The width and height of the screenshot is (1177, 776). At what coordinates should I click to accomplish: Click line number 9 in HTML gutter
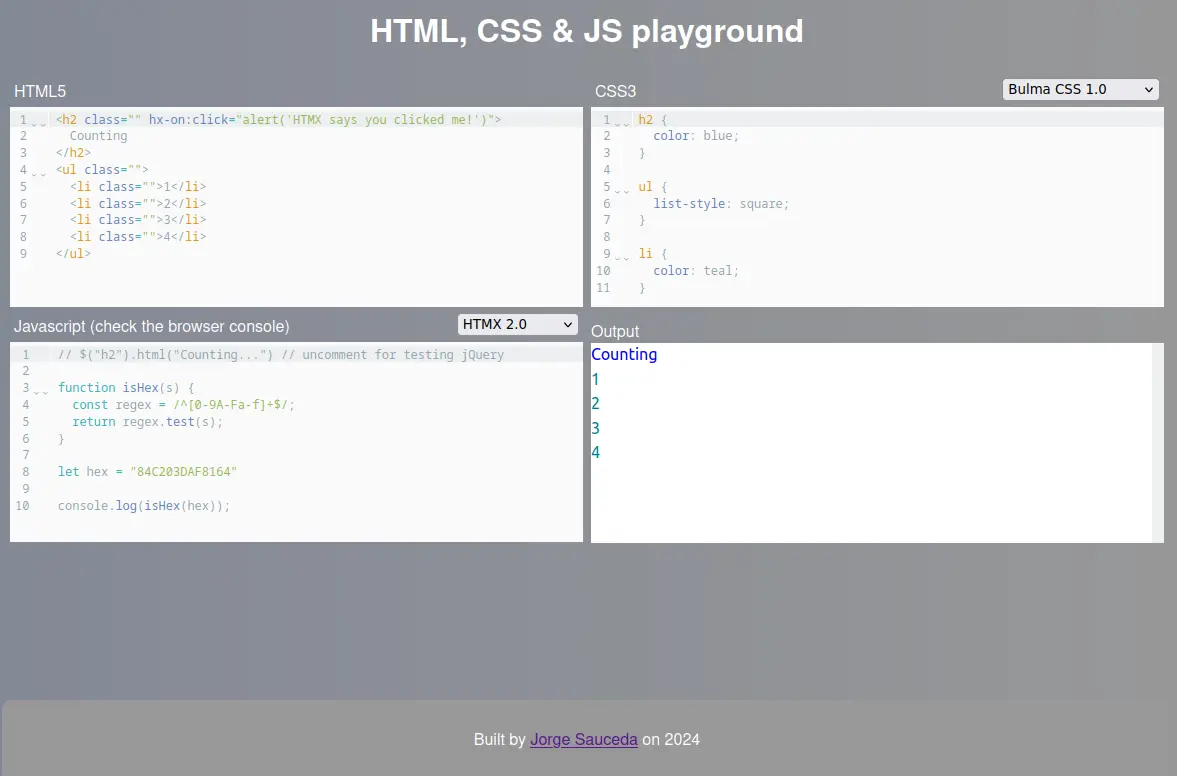coord(23,254)
